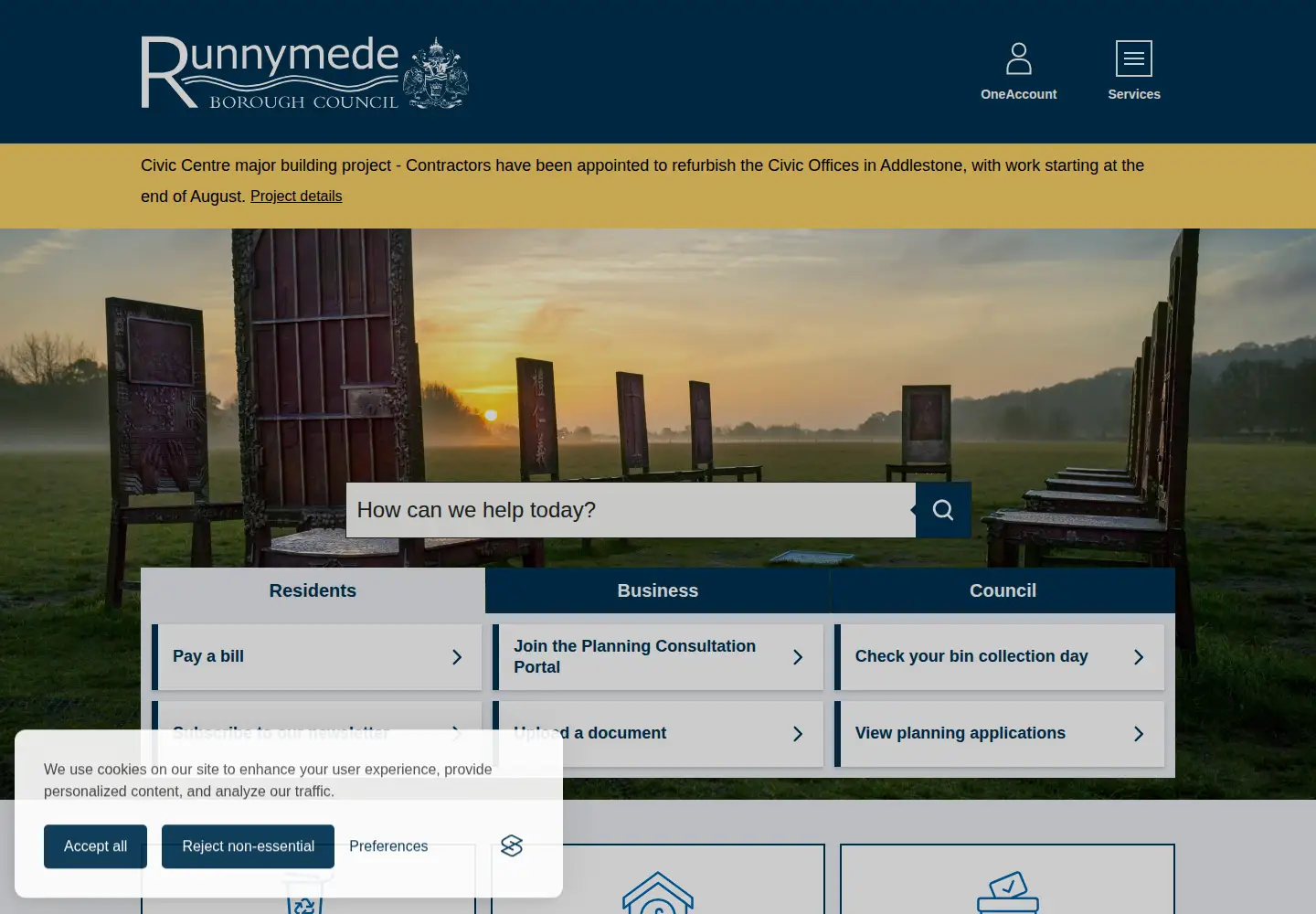The width and height of the screenshot is (1316, 914).
Task: Switch to the Council tab
Action: point(1003,590)
